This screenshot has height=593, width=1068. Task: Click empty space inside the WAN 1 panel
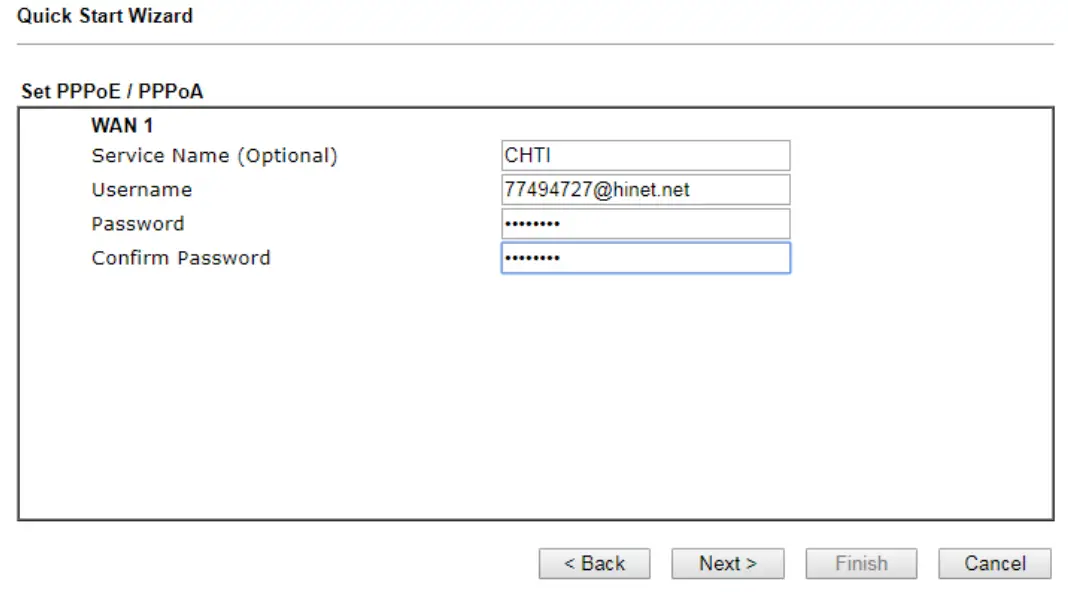click(535, 400)
